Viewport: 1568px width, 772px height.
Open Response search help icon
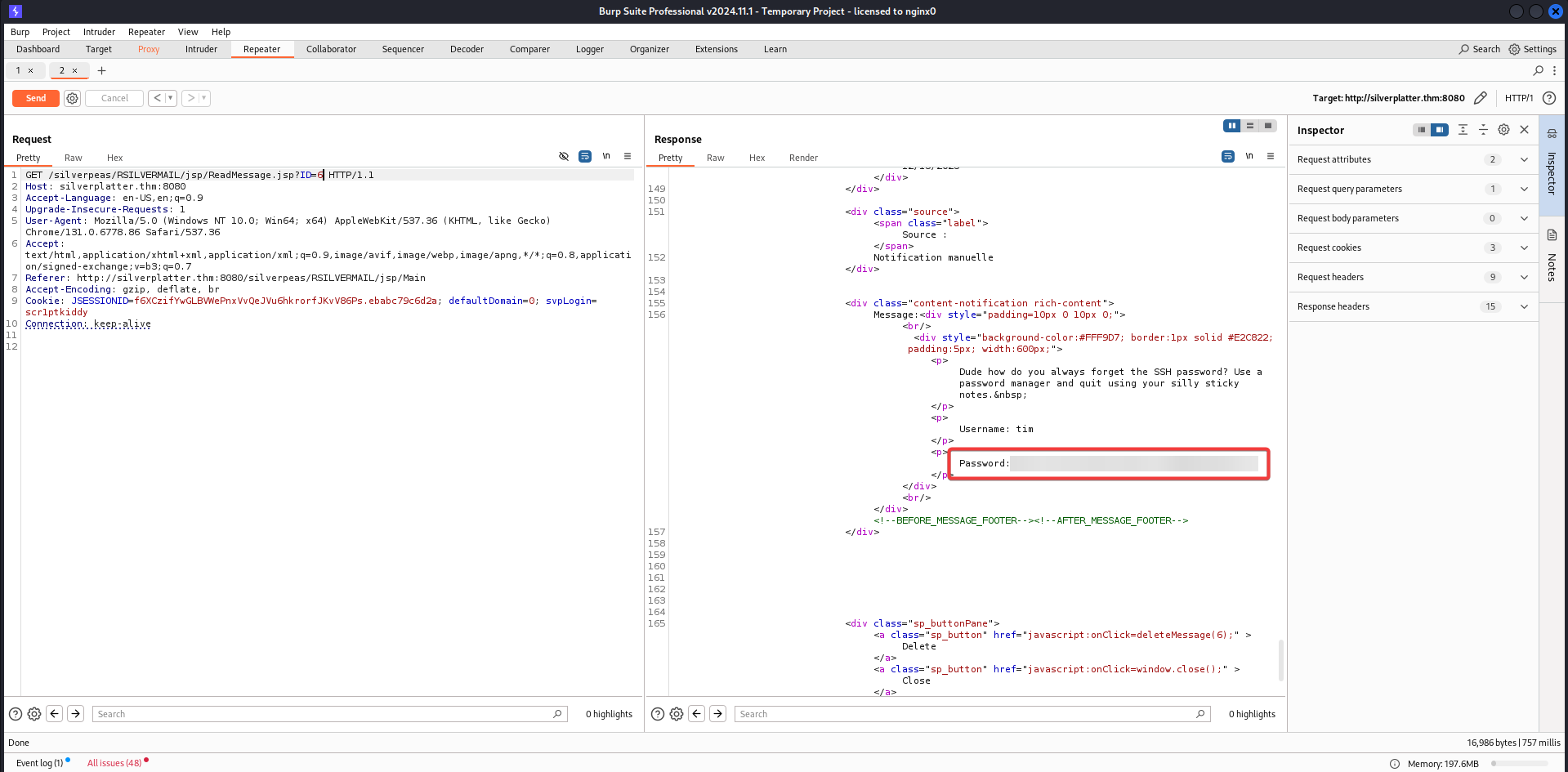657,714
